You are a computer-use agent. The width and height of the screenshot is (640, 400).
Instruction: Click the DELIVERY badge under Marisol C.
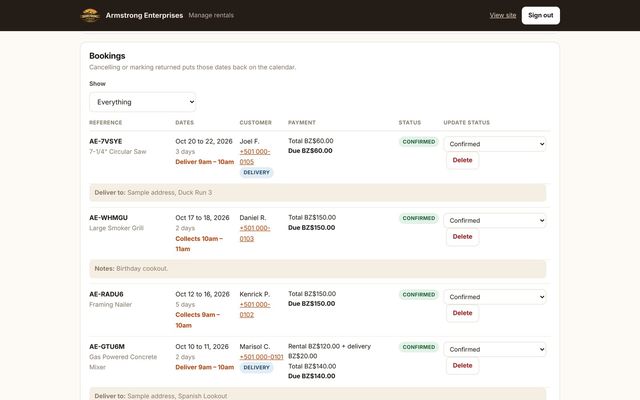(256, 368)
